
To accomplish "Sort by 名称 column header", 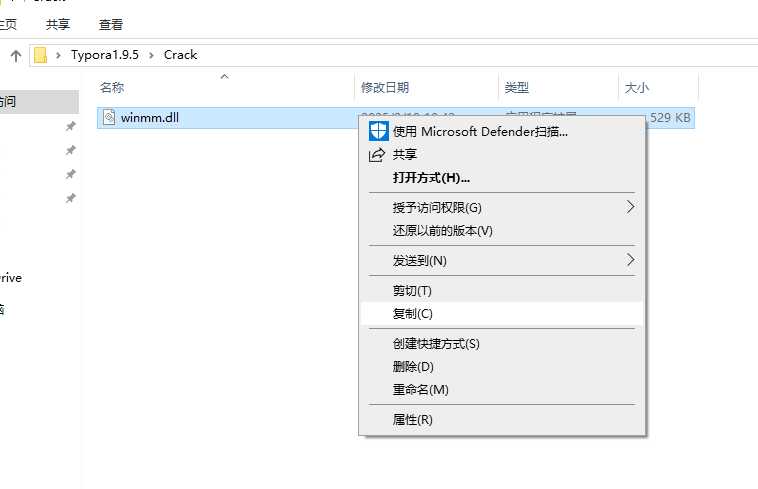I will click(112, 87).
